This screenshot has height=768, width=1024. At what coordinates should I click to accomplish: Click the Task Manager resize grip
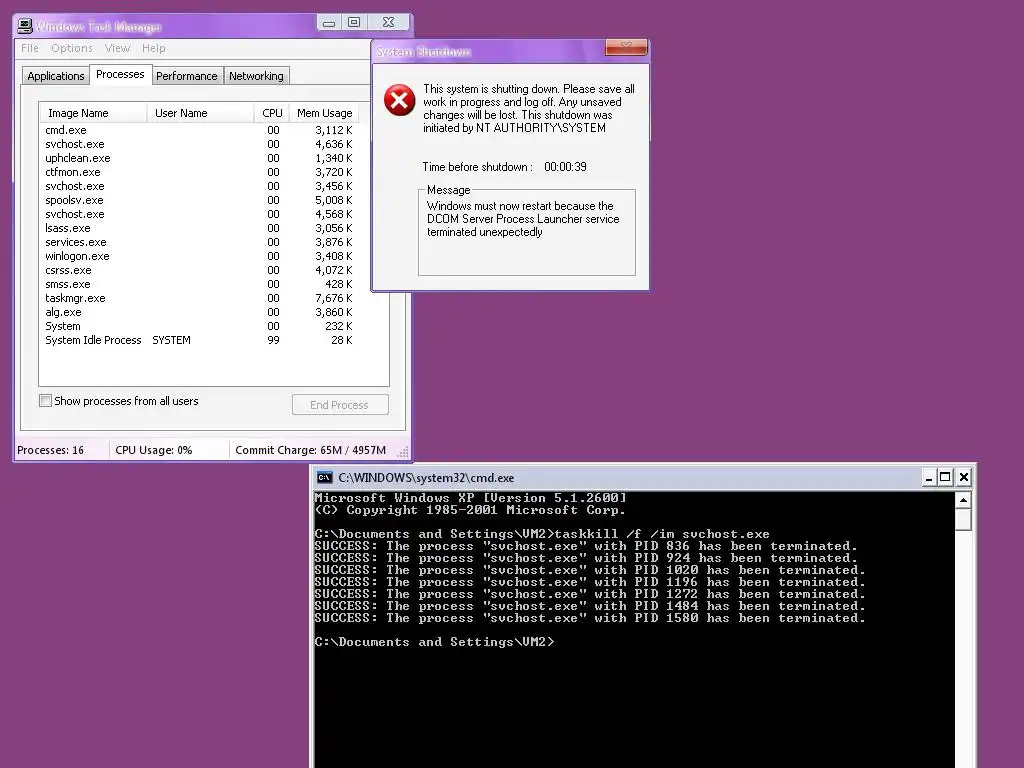click(403, 452)
